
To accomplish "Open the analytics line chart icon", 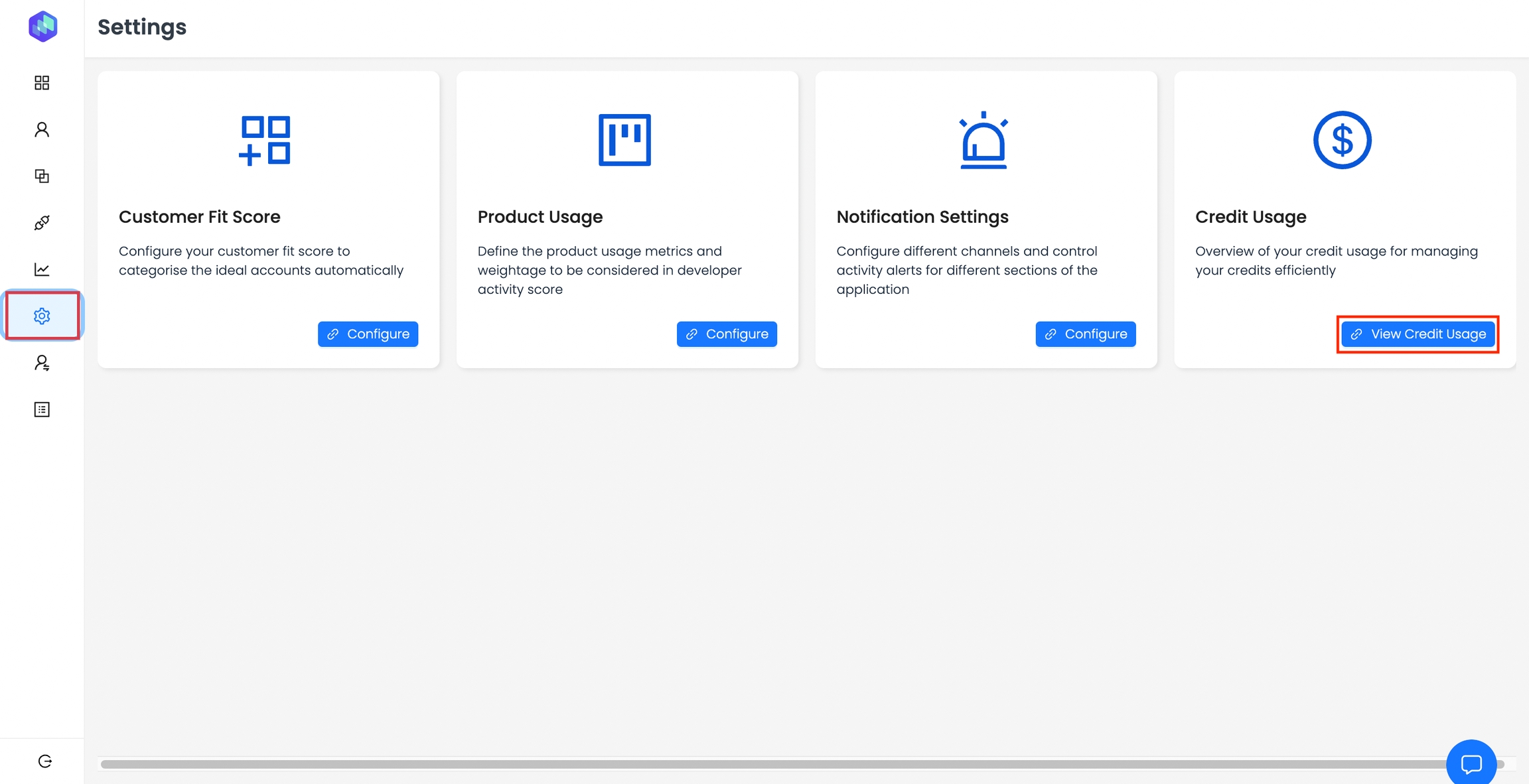I will click(x=42, y=269).
